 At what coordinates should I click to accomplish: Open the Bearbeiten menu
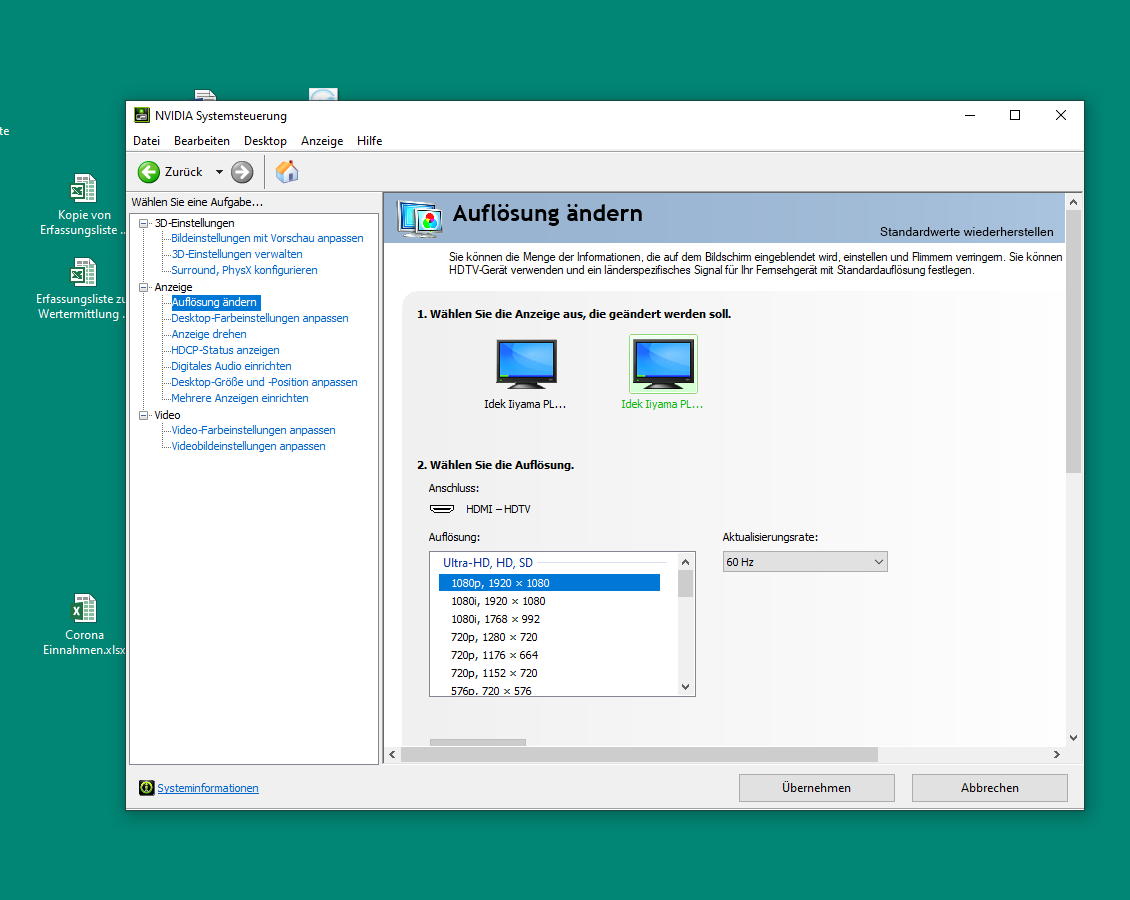pos(202,141)
